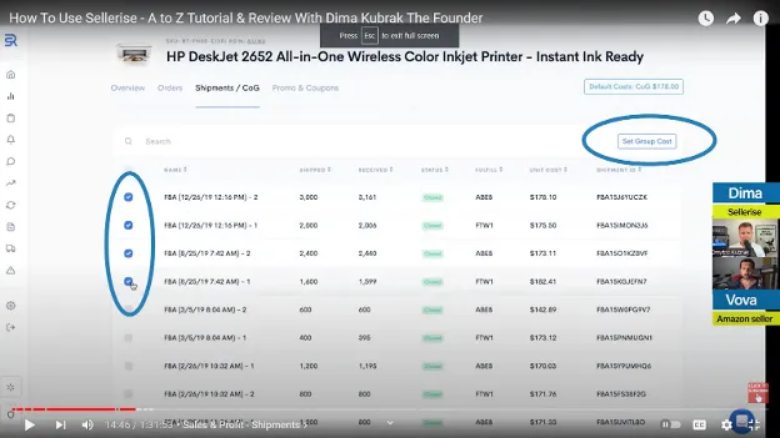The height and width of the screenshot is (438, 780).
Task: Toggle closed captions
Action: pyautogui.click(x=699, y=425)
